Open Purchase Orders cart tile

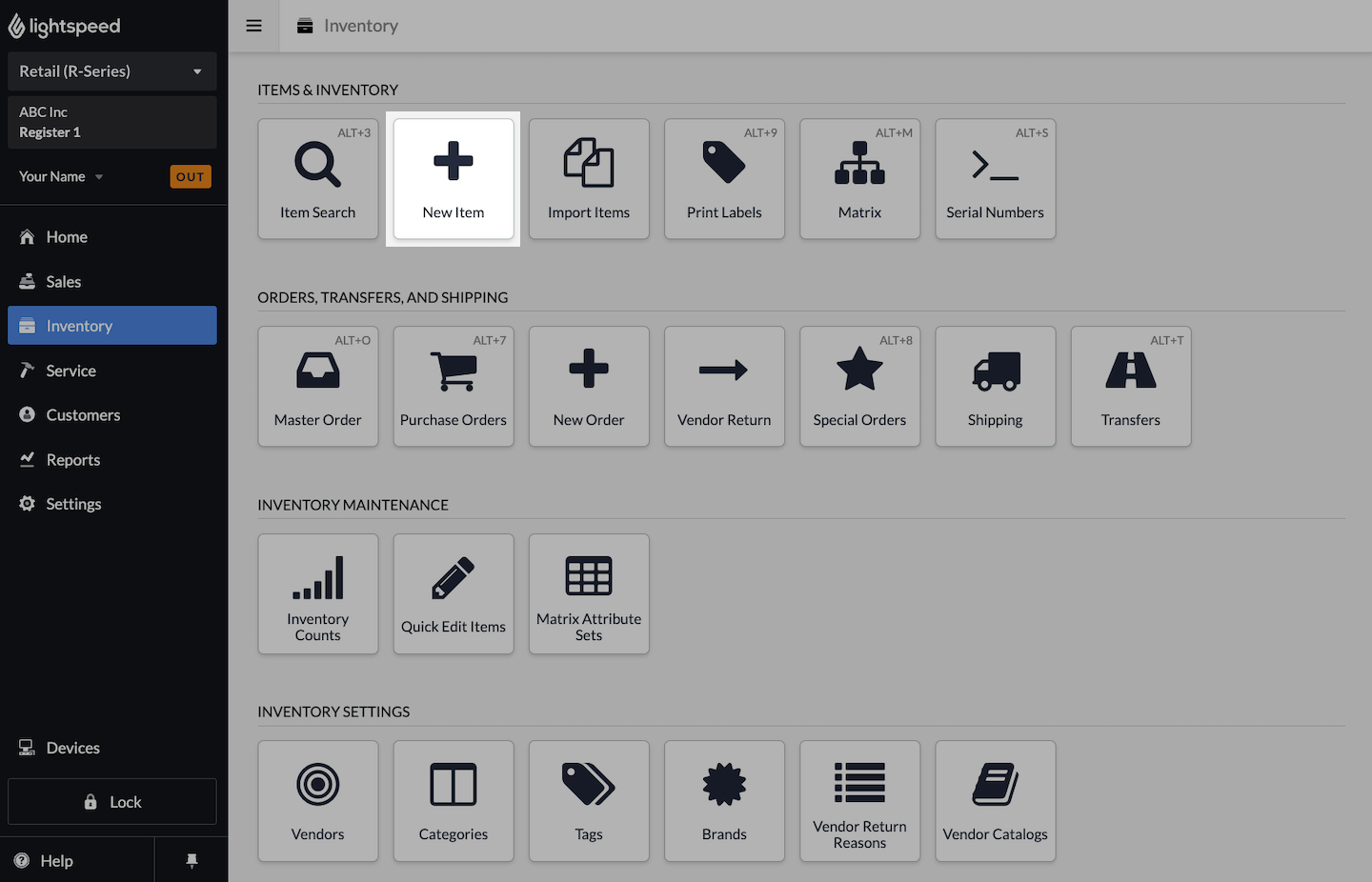(x=453, y=387)
